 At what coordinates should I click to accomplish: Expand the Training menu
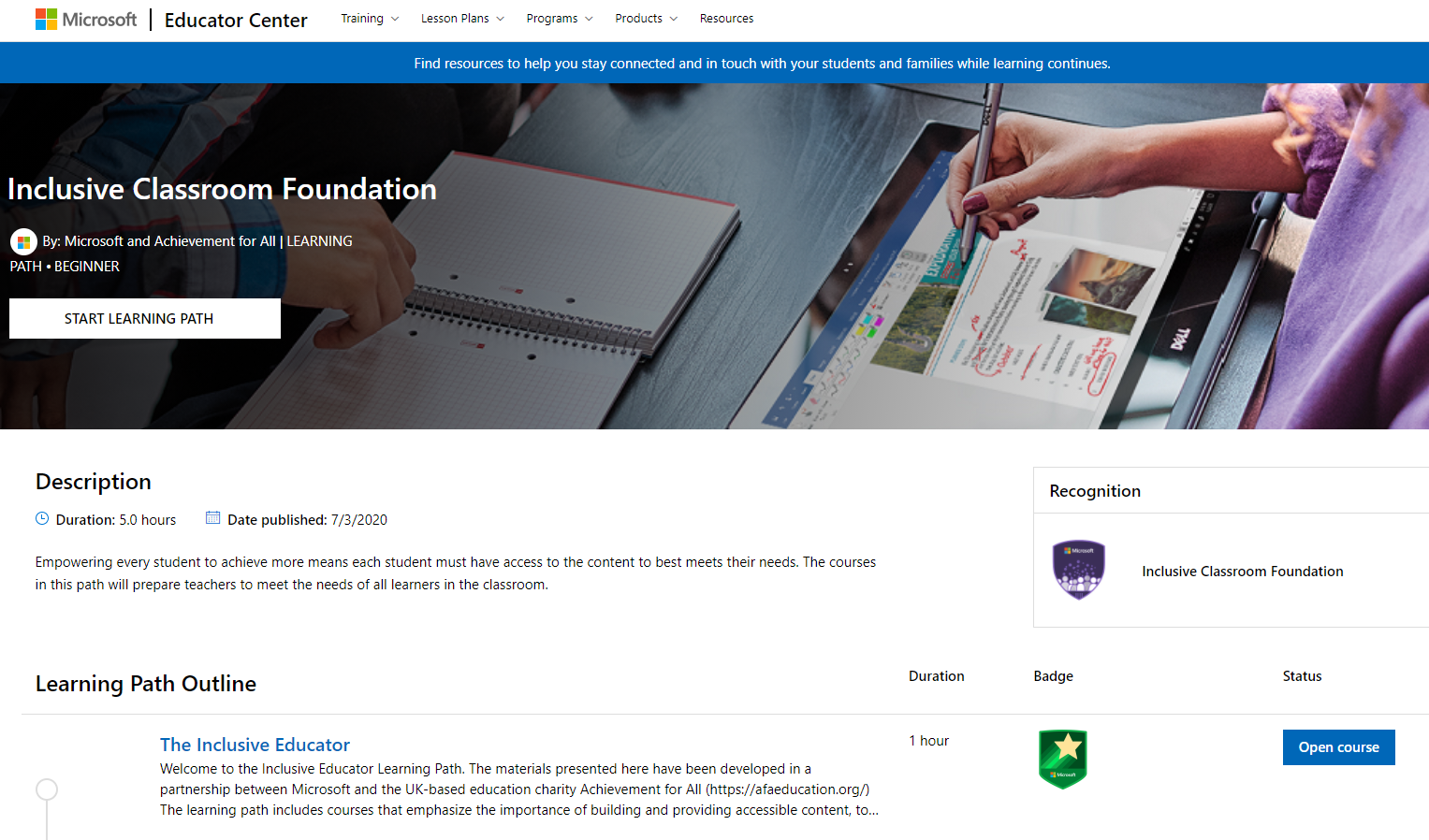[370, 19]
